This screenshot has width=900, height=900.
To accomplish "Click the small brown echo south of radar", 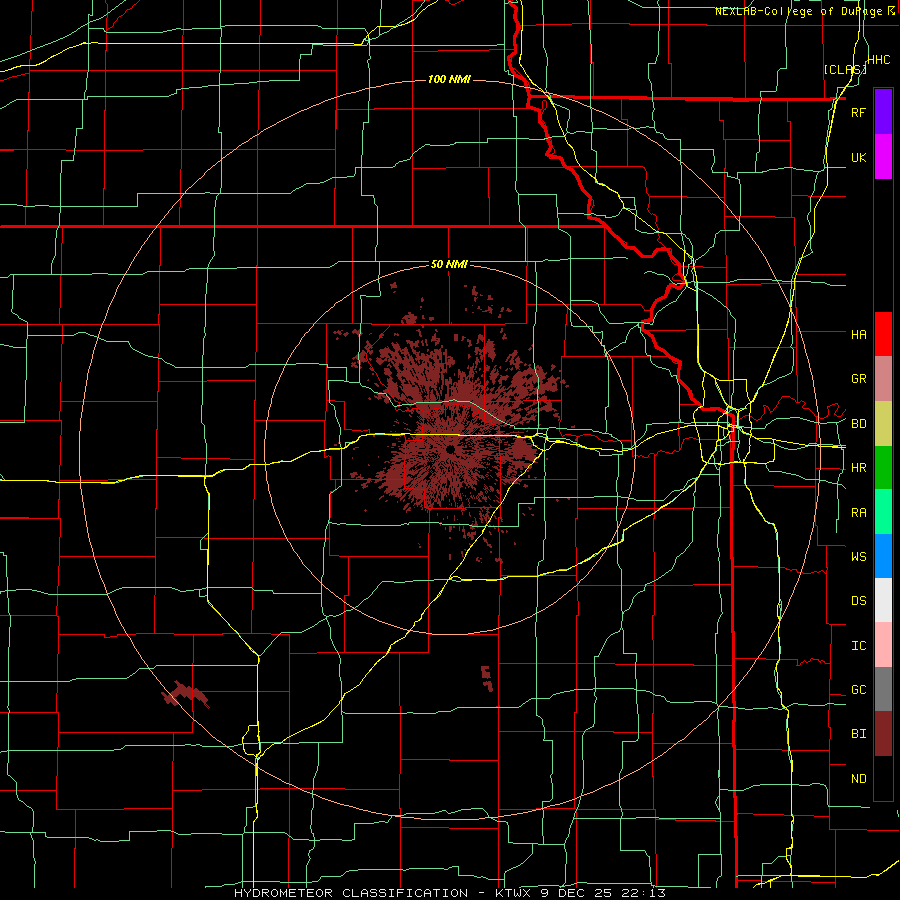I will point(487,678).
